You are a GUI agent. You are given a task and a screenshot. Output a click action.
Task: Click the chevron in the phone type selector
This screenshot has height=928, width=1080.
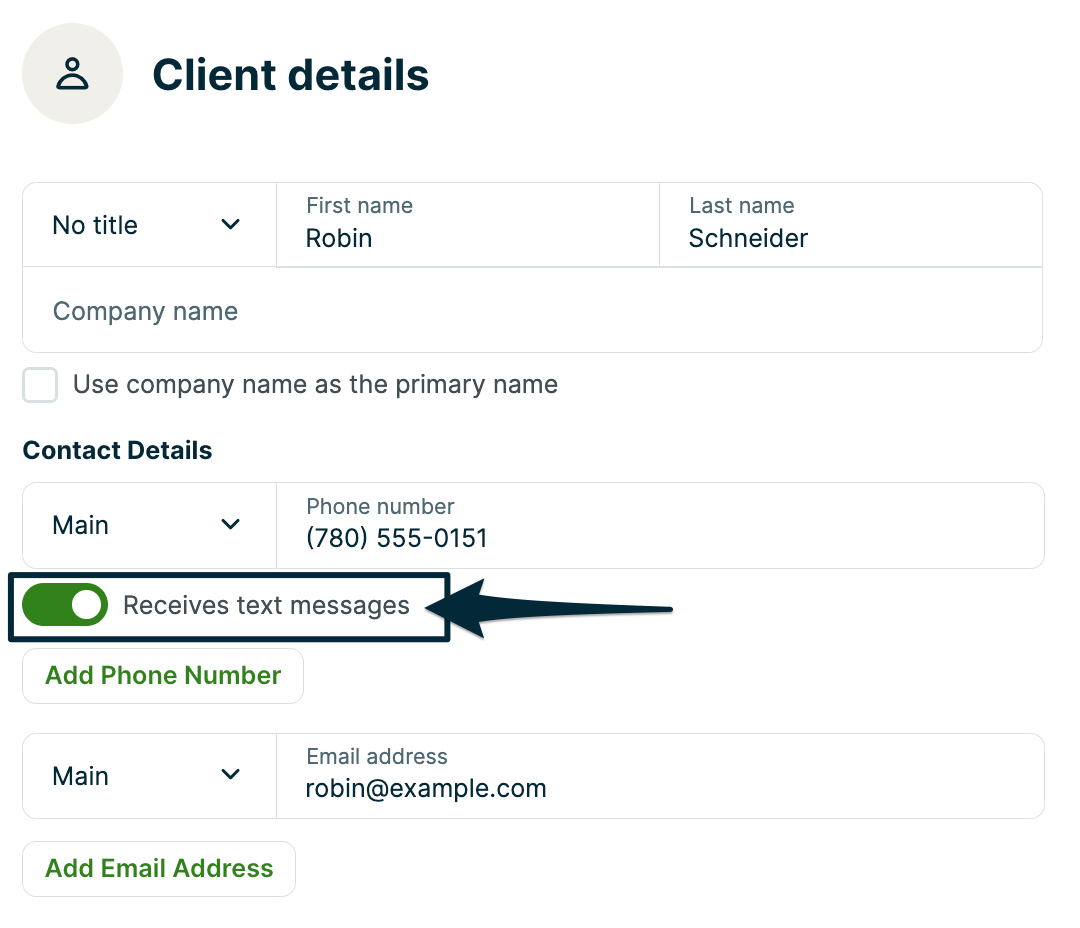point(231,525)
